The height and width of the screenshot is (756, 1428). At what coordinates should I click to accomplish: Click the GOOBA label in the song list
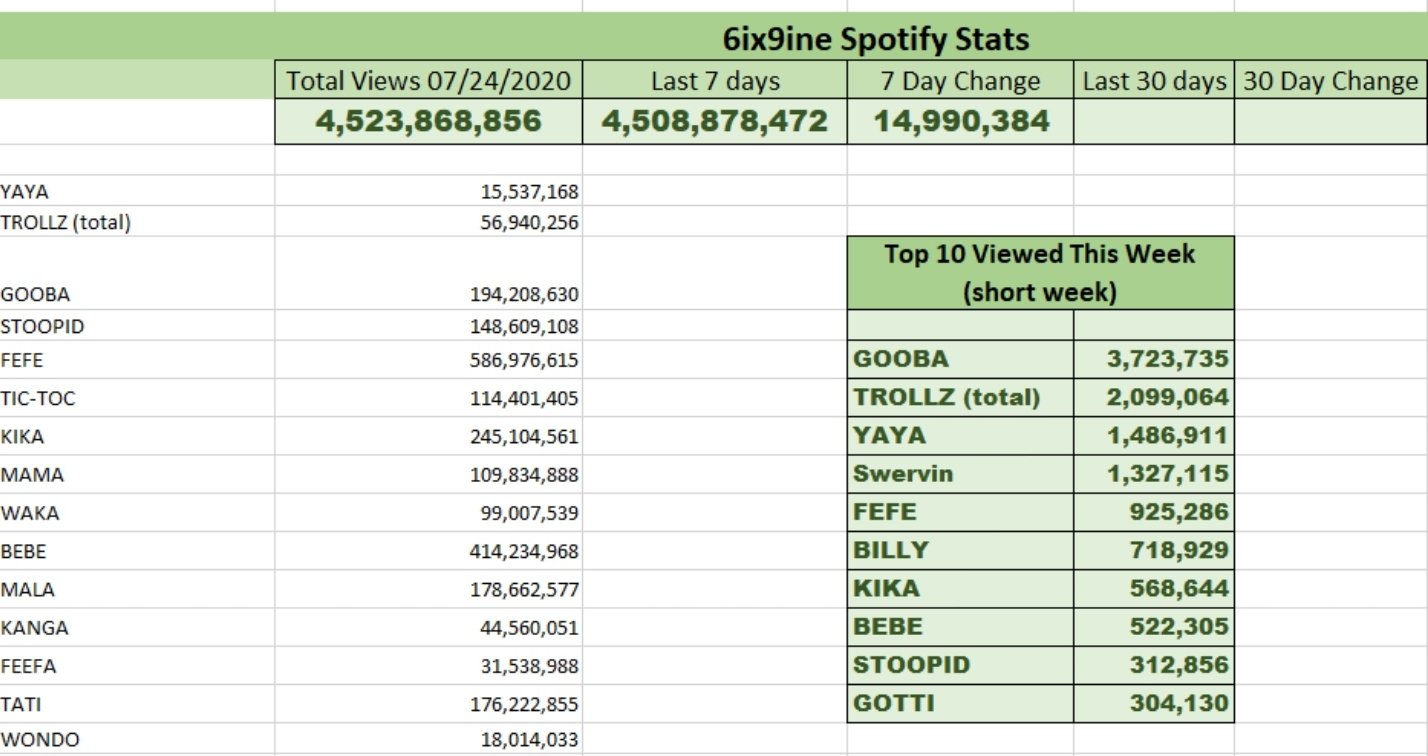coord(35,295)
